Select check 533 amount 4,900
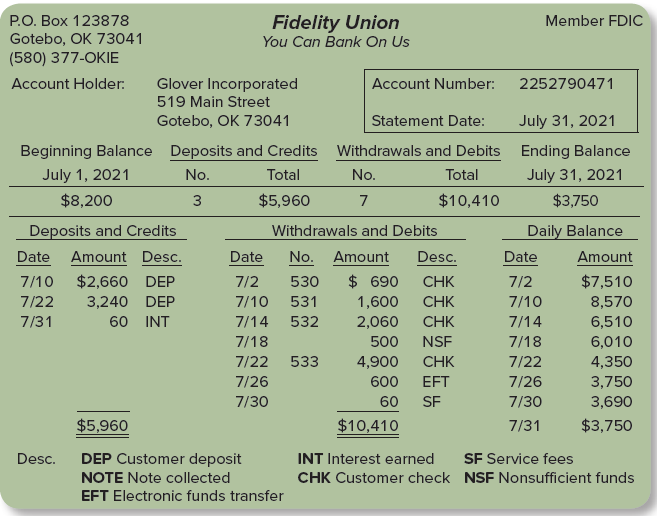This screenshot has height=516, width=657. click(x=378, y=361)
